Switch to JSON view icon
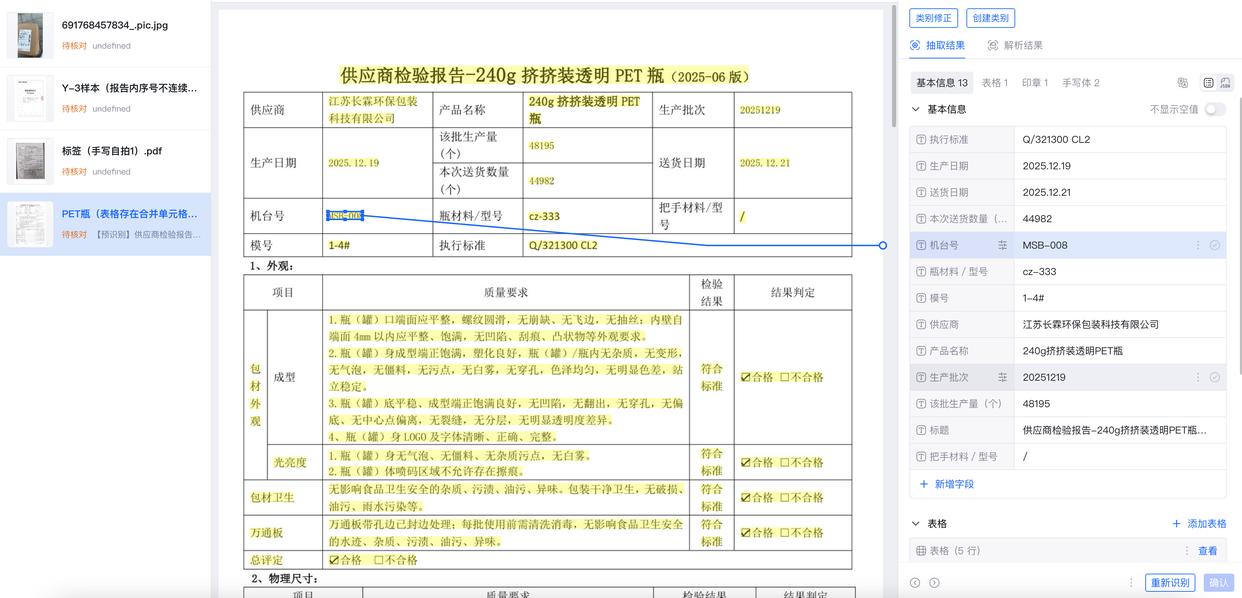Screen dimensions: 1242x598 pos(1225,83)
